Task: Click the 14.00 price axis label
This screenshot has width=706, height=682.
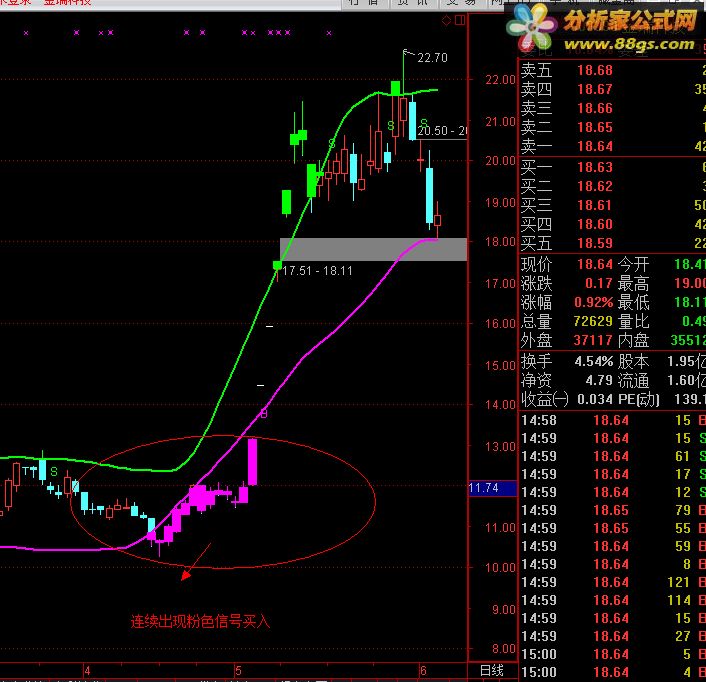Action: tap(500, 405)
